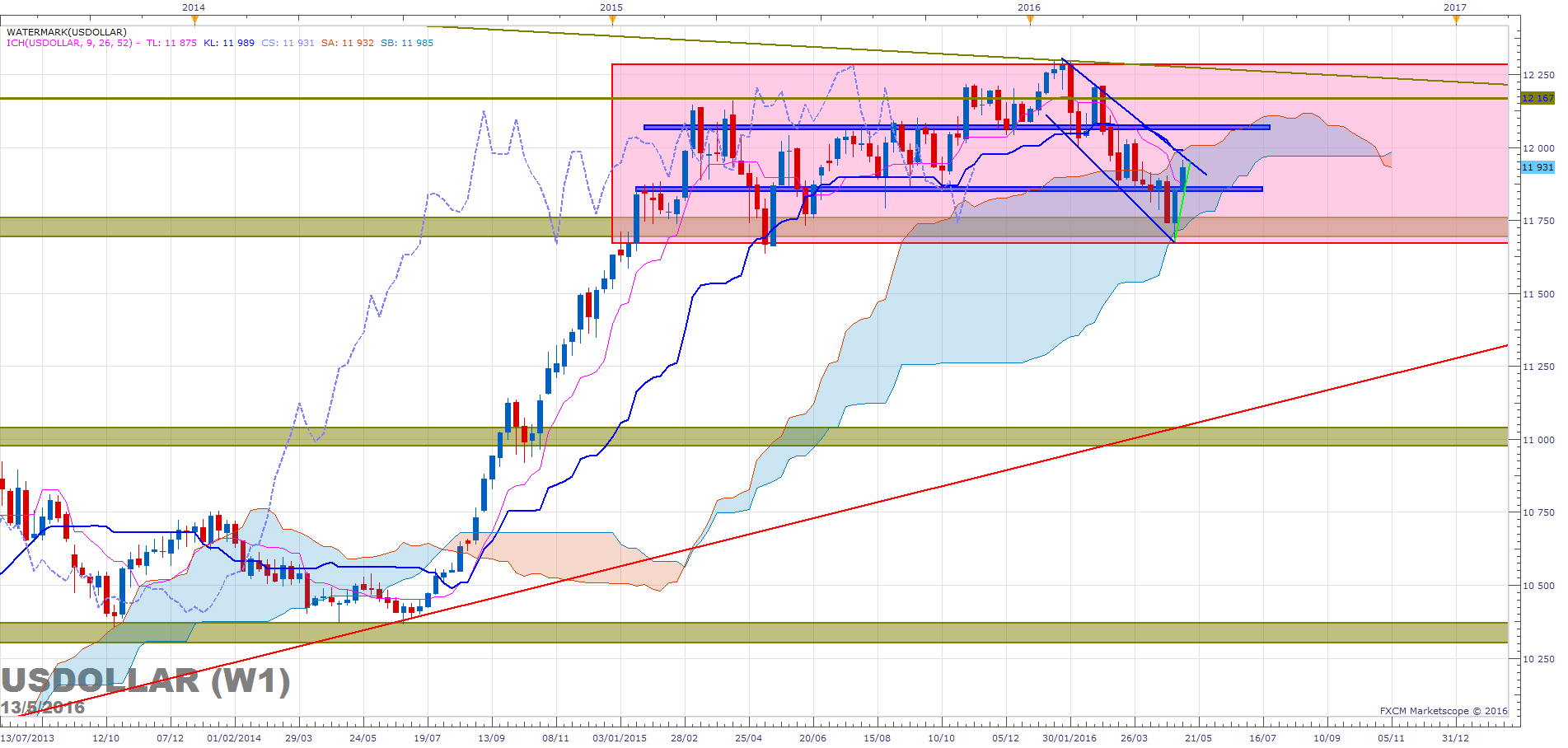Click the blue KL: 11 989 value
The height and width of the screenshot is (748, 1568).
pyautogui.click(x=229, y=43)
